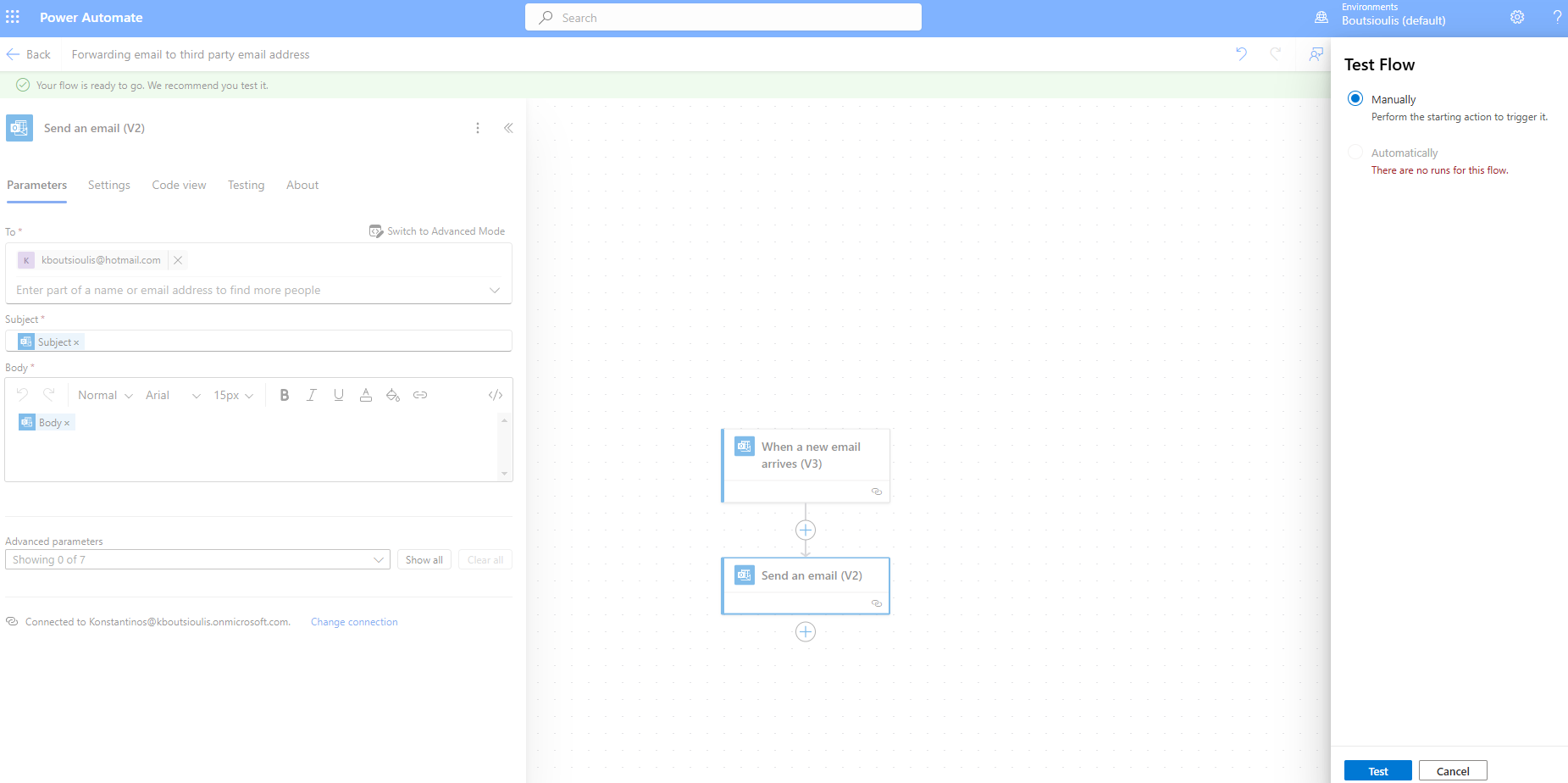This screenshot has height=783, width=1568.
Task: Switch to the About tab
Action: pos(302,185)
